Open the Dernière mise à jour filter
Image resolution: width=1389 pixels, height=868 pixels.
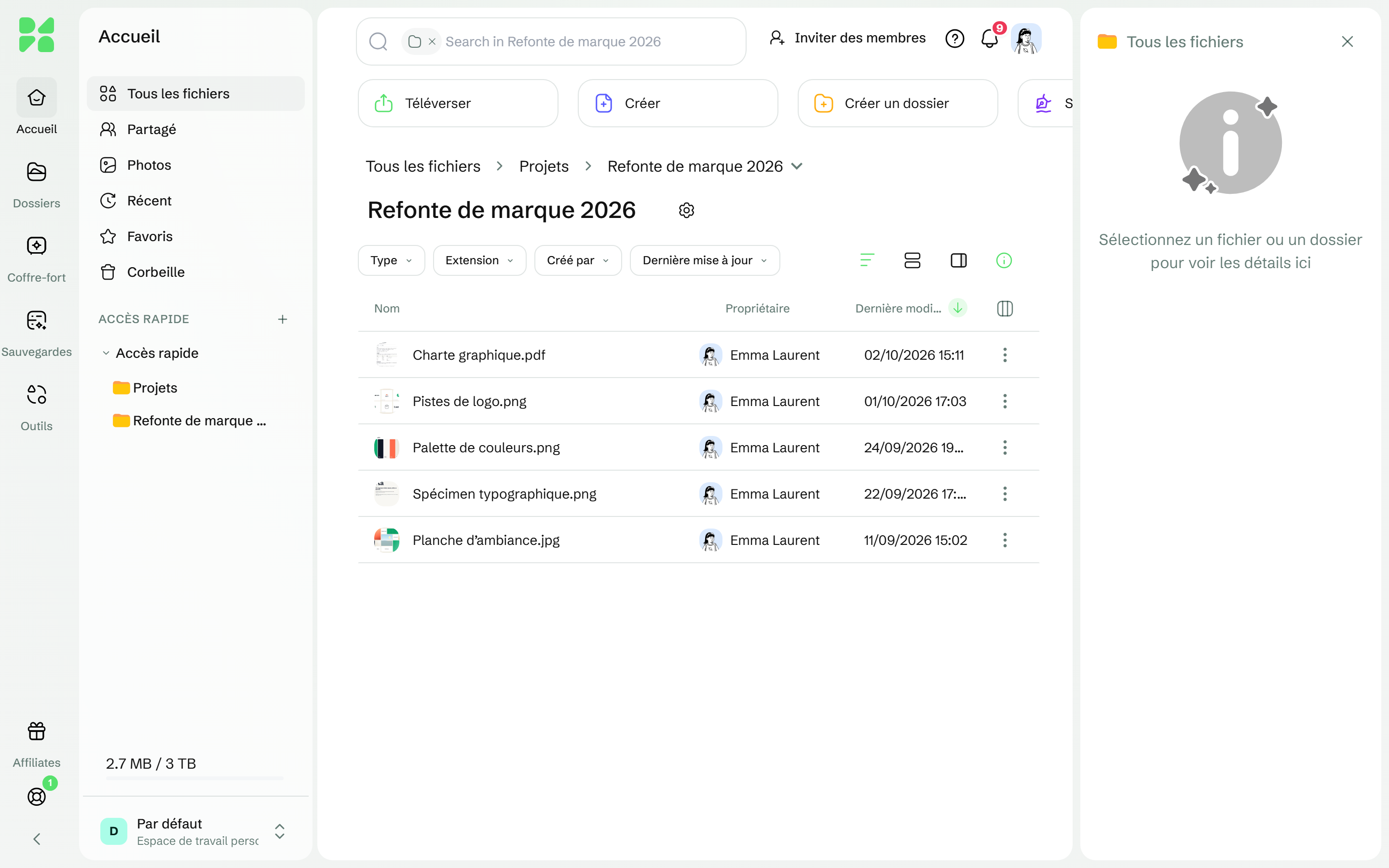pos(705,260)
